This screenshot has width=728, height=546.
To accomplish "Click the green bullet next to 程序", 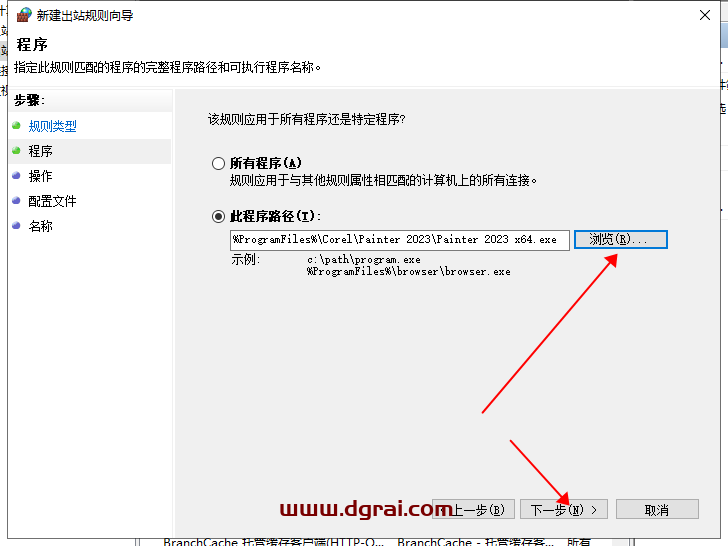I will coord(17,150).
